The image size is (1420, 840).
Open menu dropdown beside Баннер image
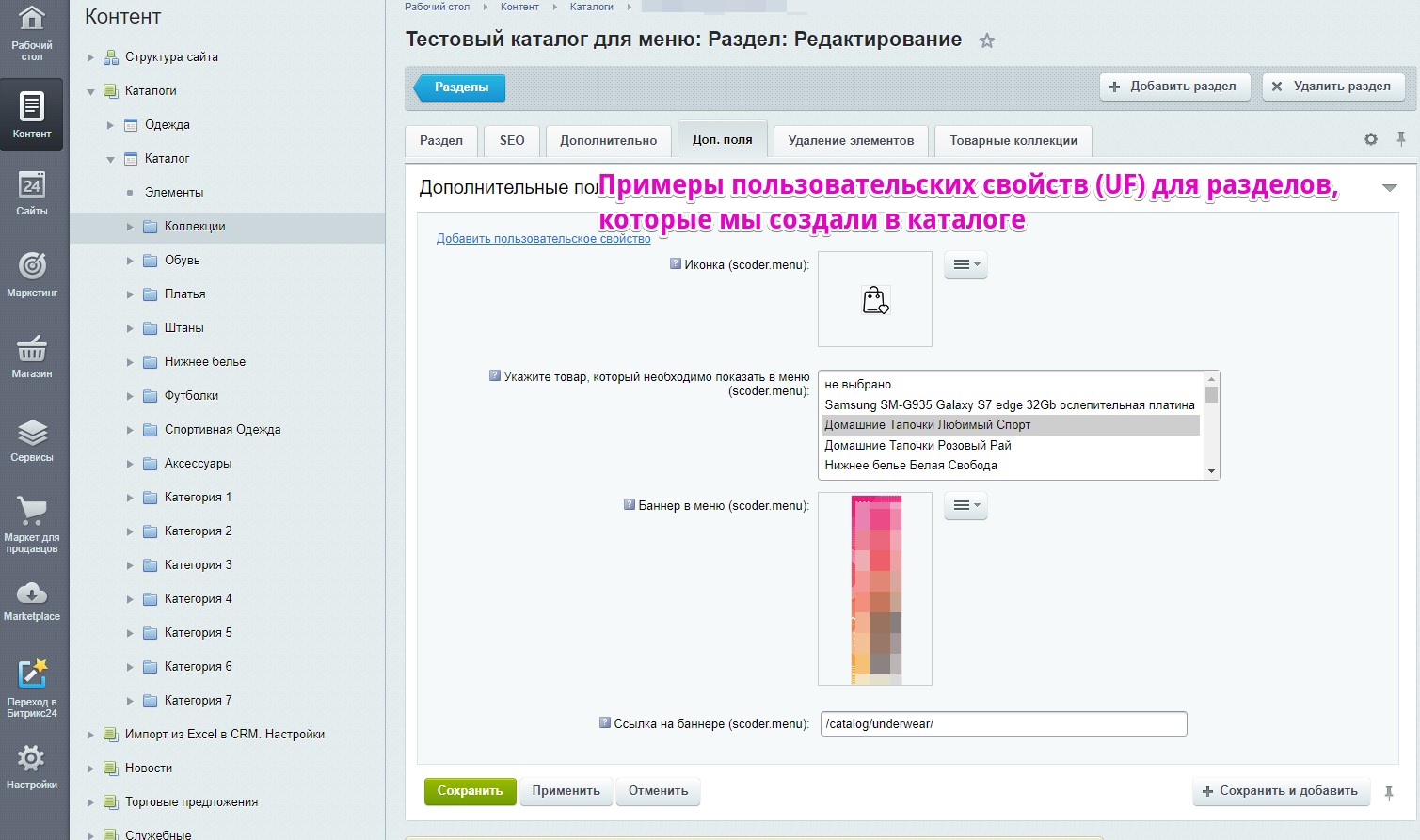click(965, 506)
